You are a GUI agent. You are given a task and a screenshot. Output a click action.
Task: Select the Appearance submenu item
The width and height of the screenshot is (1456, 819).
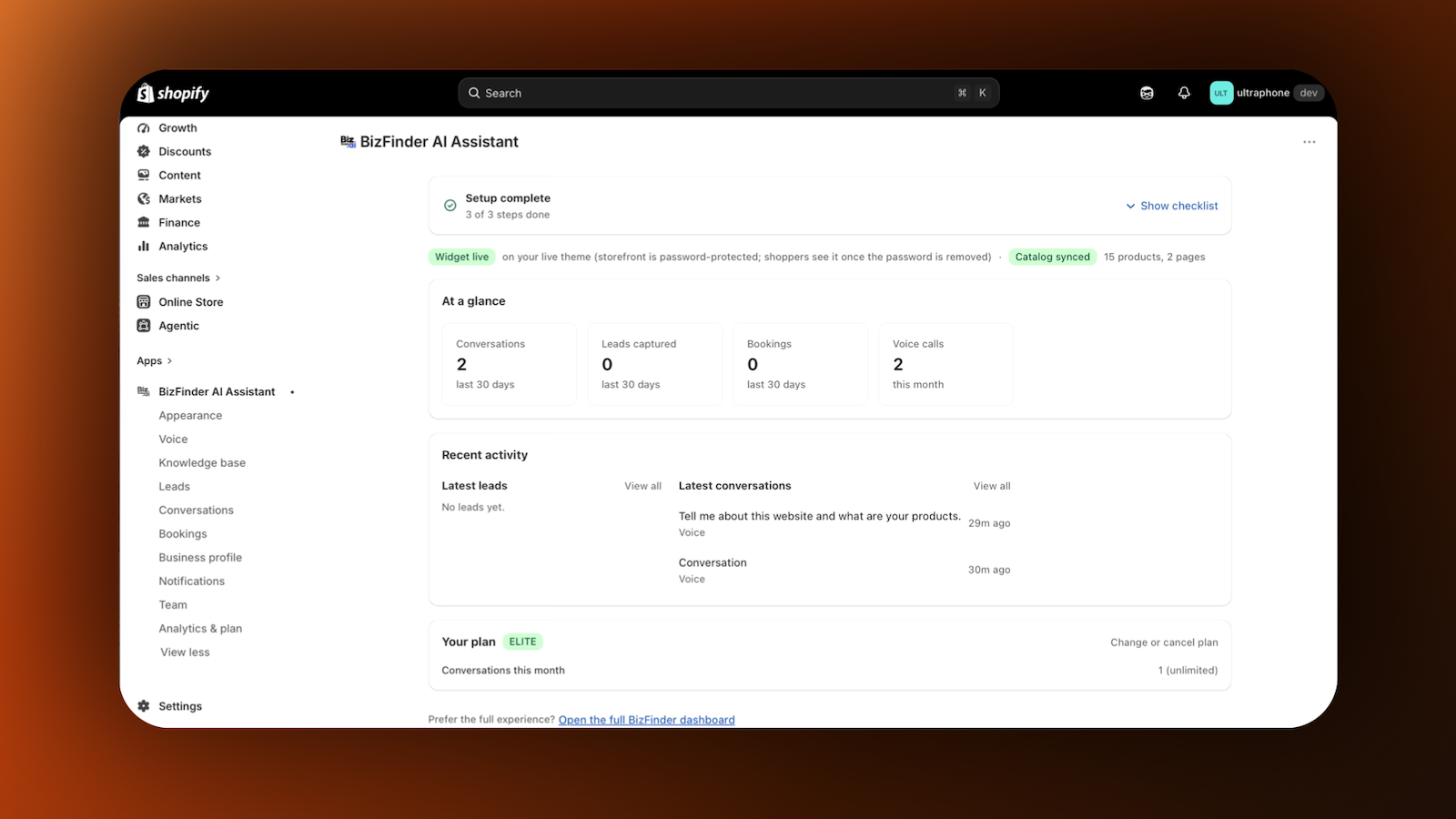pos(190,416)
